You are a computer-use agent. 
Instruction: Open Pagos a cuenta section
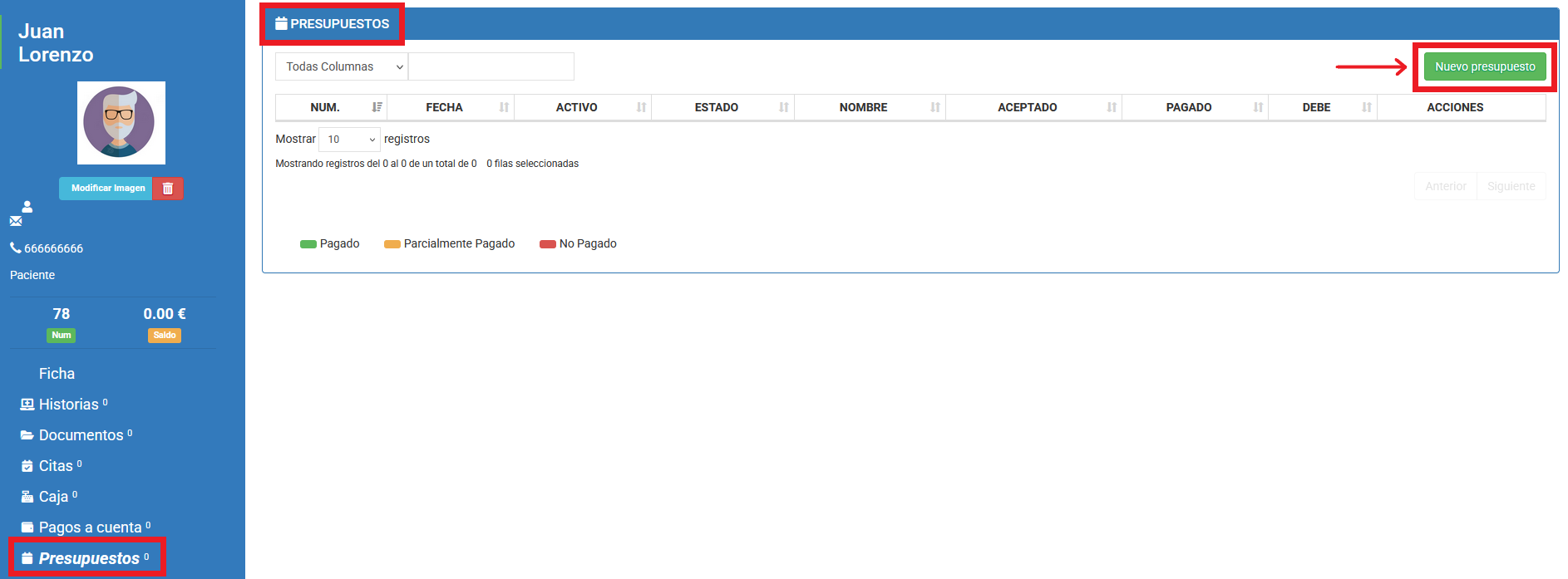click(x=91, y=527)
